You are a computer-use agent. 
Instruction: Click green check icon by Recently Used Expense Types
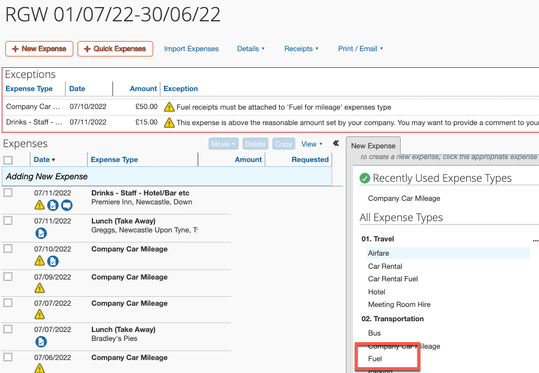tap(364, 178)
